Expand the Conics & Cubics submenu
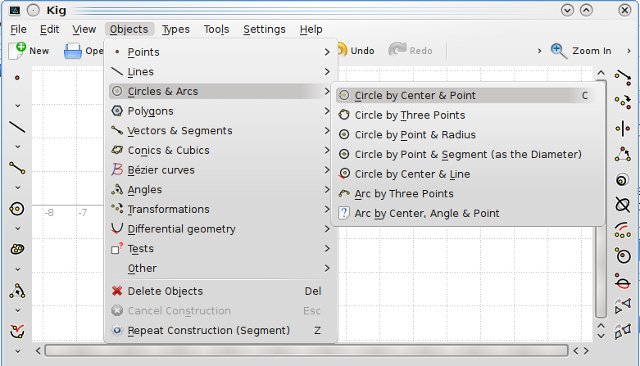The width and height of the screenshot is (640, 366). coord(220,150)
